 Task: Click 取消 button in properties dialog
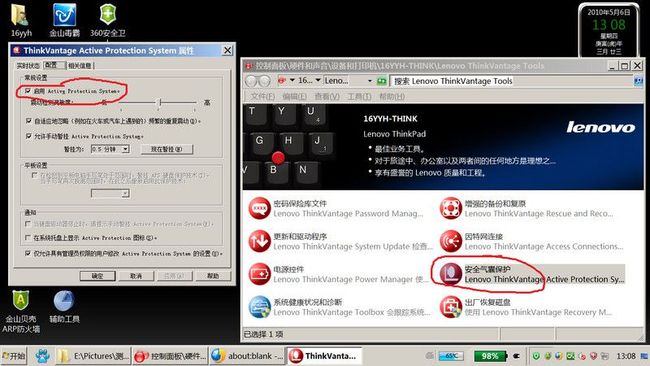[x=136, y=276]
